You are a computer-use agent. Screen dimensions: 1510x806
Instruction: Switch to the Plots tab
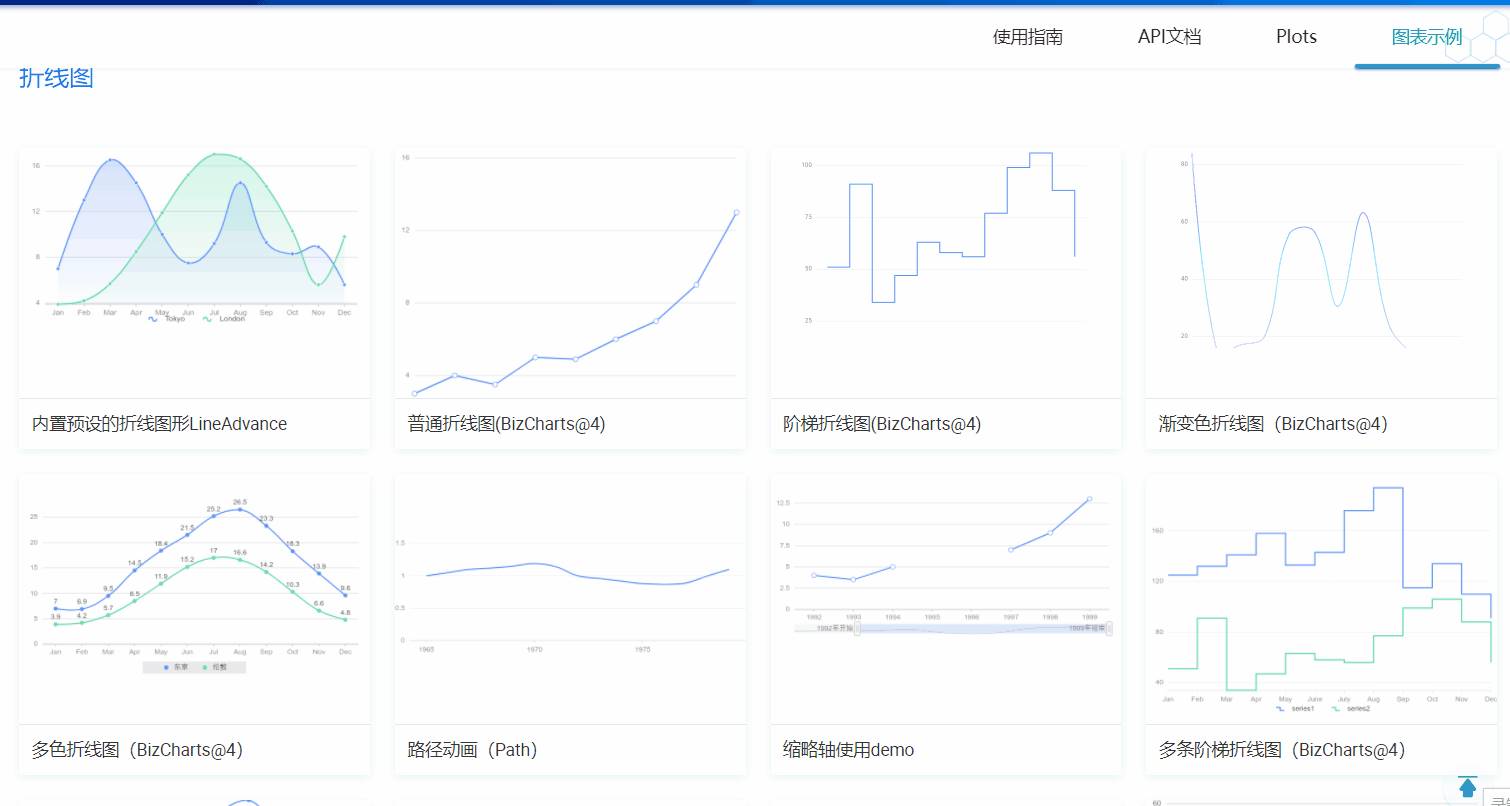(x=1295, y=36)
